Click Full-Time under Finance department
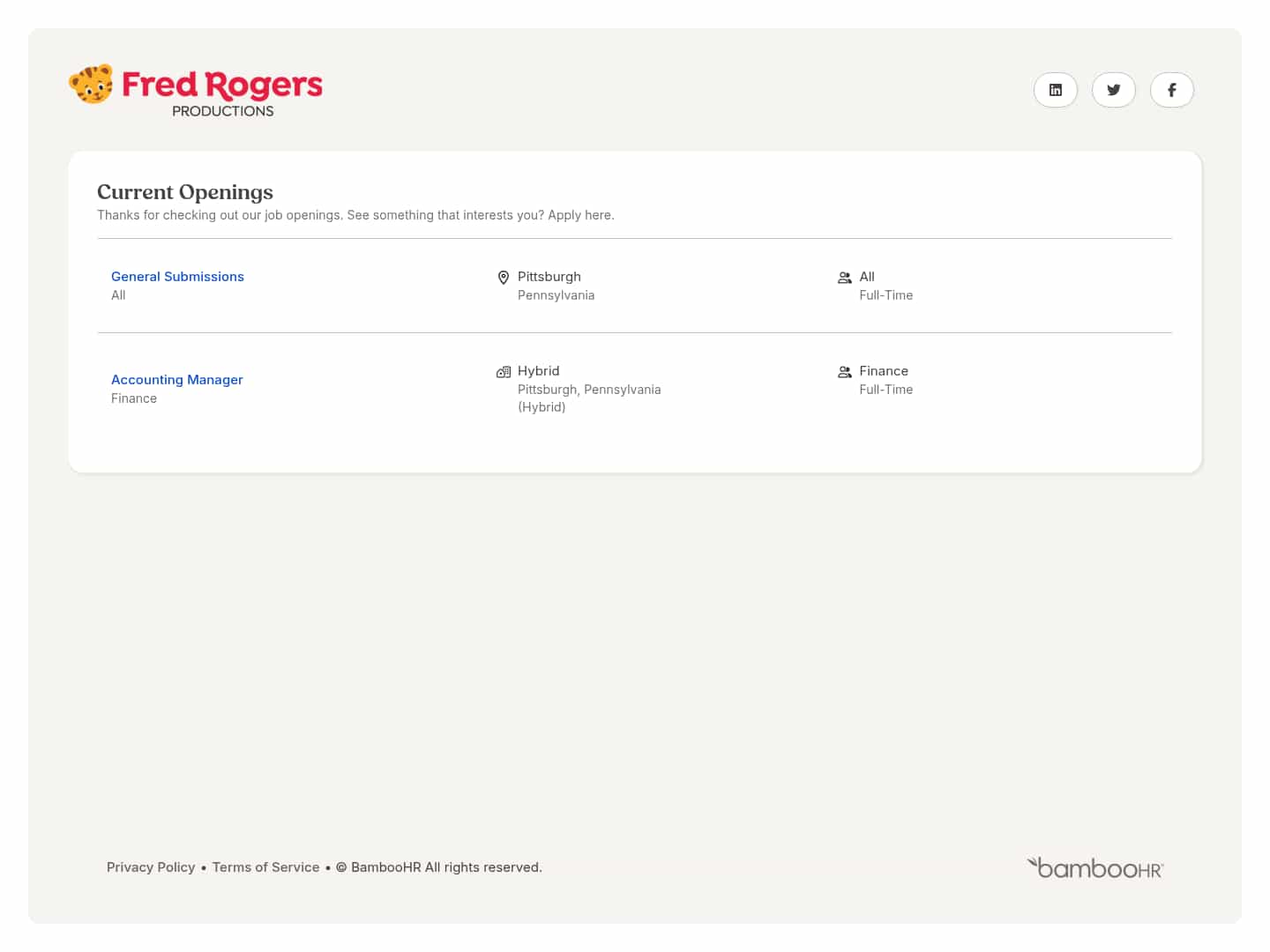This screenshot has width=1270, height=952. [886, 390]
